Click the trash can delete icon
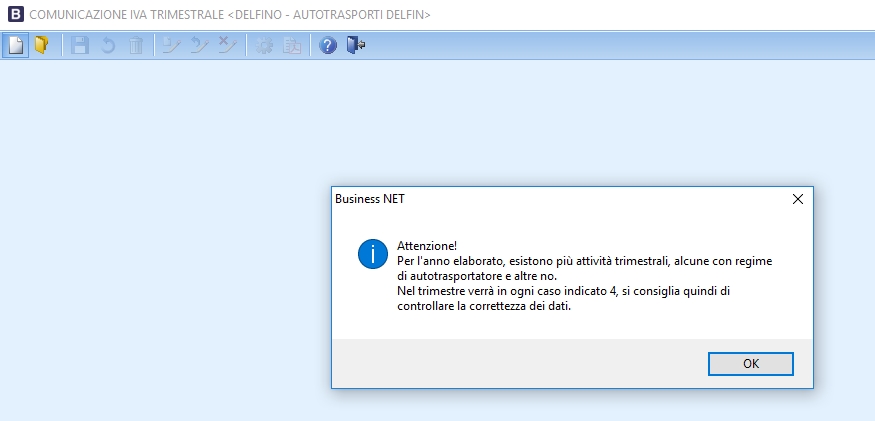The height and width of the screenshot is (421, 875). point(135,46)
